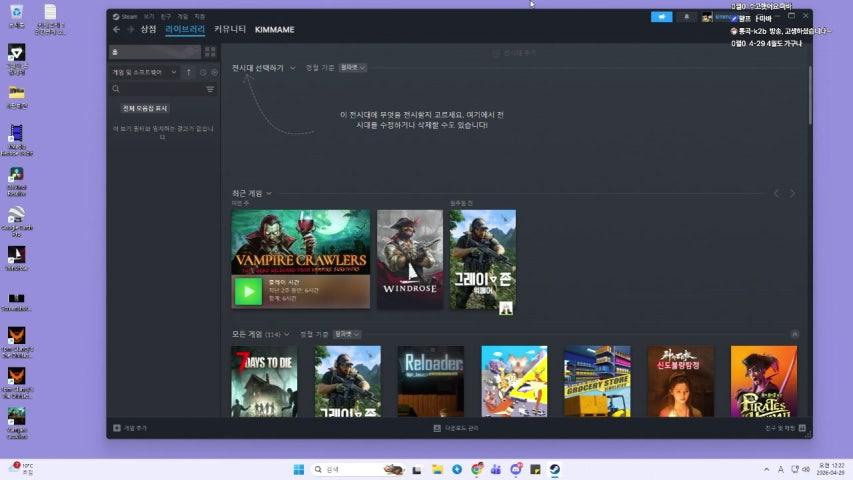Click the recent activity clock icon in sidebar
853x480 pixels.
(203, 72)
